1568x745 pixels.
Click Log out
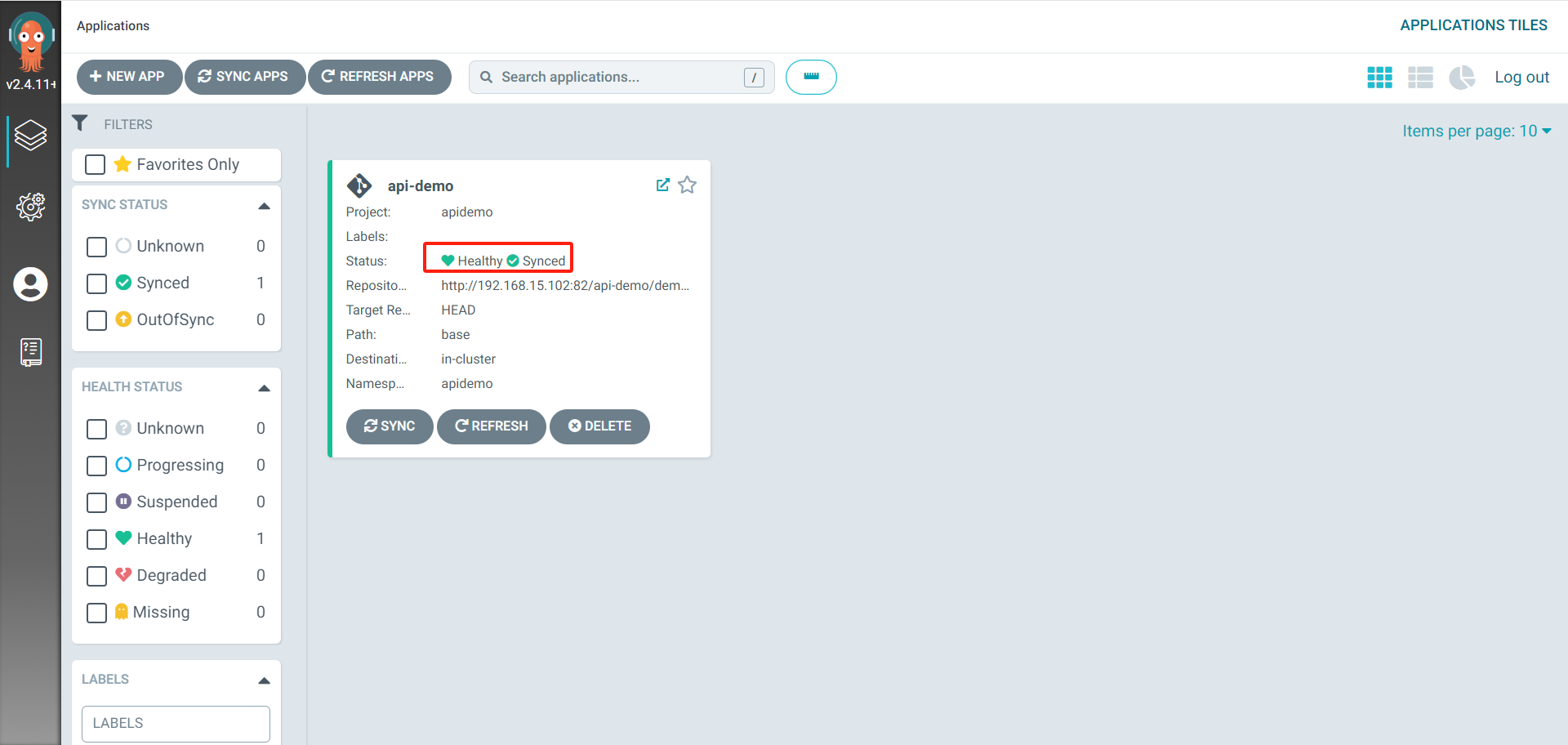[x=1522, y=77]
